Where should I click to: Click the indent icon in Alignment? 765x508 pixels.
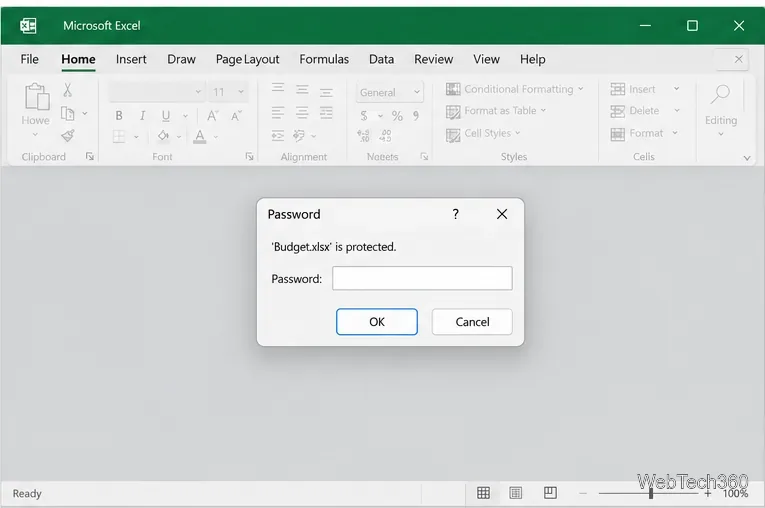coord(278,136)
